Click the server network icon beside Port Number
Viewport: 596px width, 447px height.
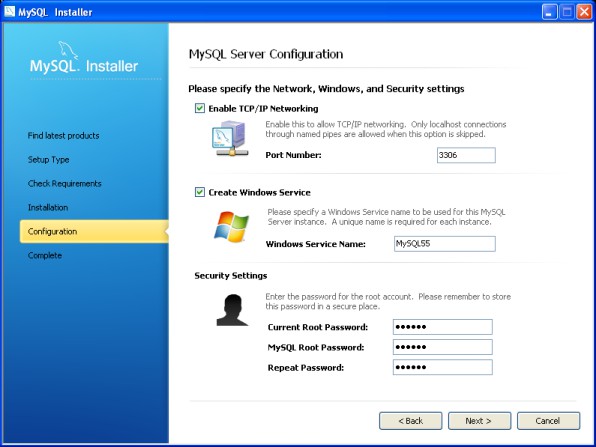coord(229,138)
